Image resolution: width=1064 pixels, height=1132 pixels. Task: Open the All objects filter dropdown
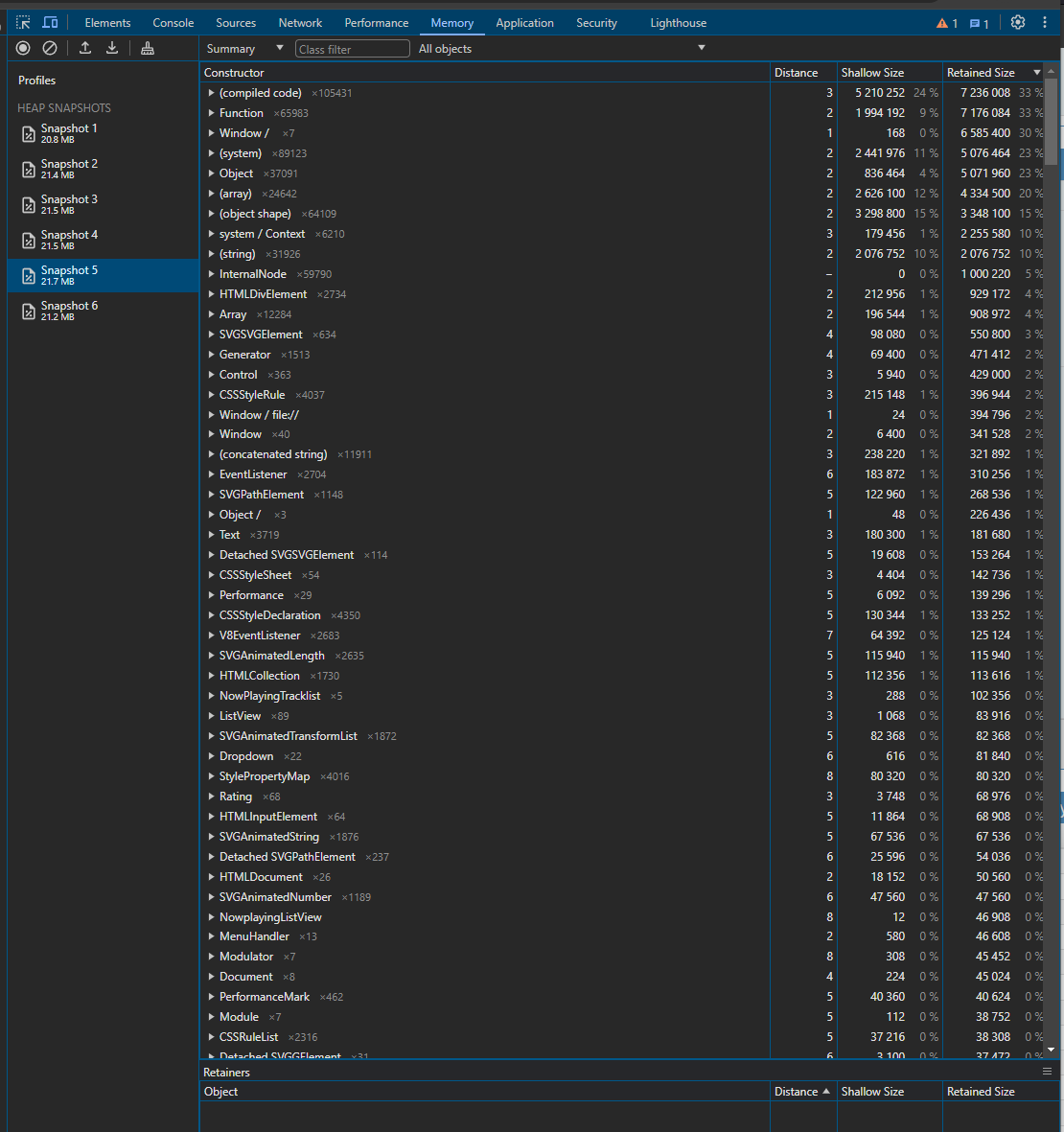tap(561, 48)
